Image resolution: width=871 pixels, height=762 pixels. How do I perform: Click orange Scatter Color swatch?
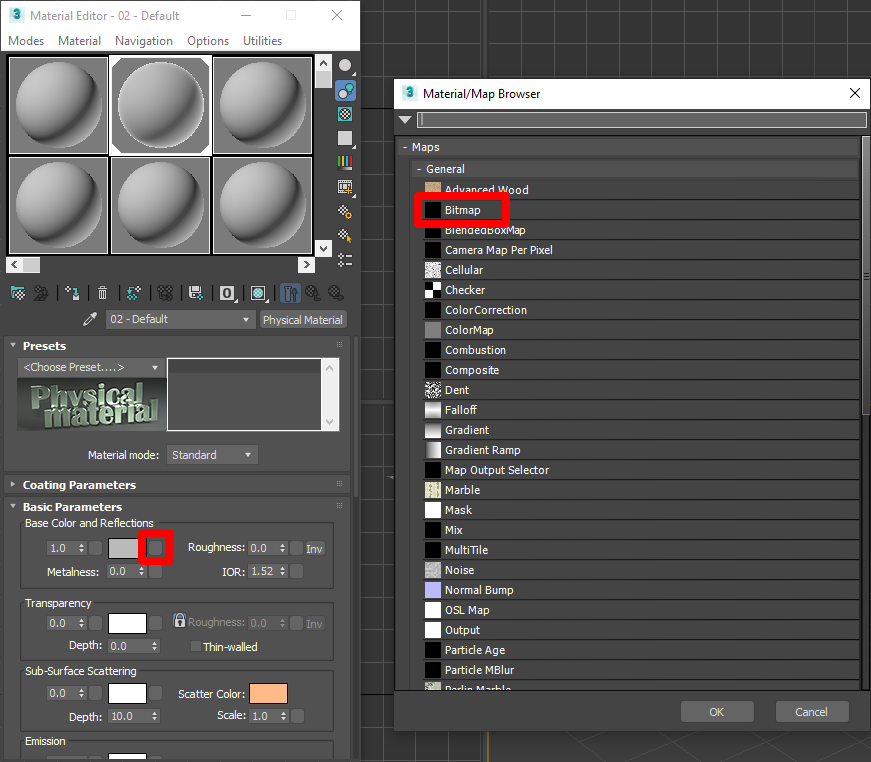(268, 693)
